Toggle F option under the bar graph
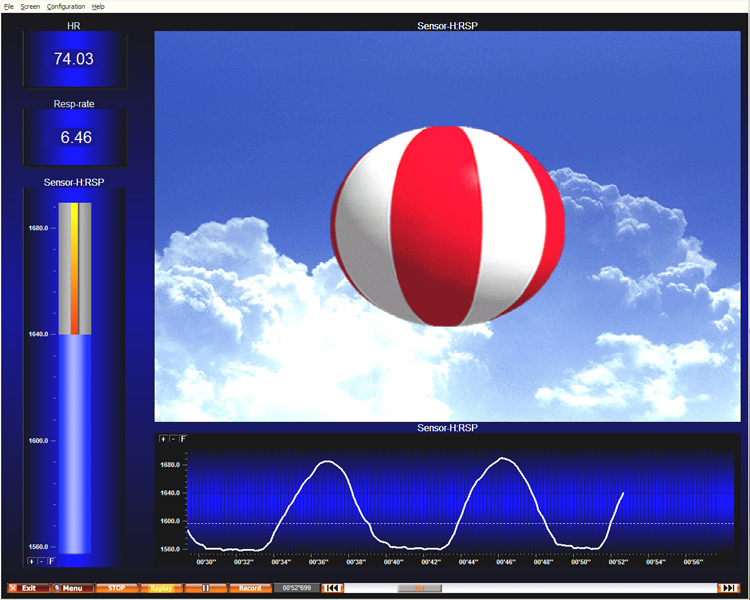The width and height of the screenshot is (750, 600). click(x=51, y=561)
